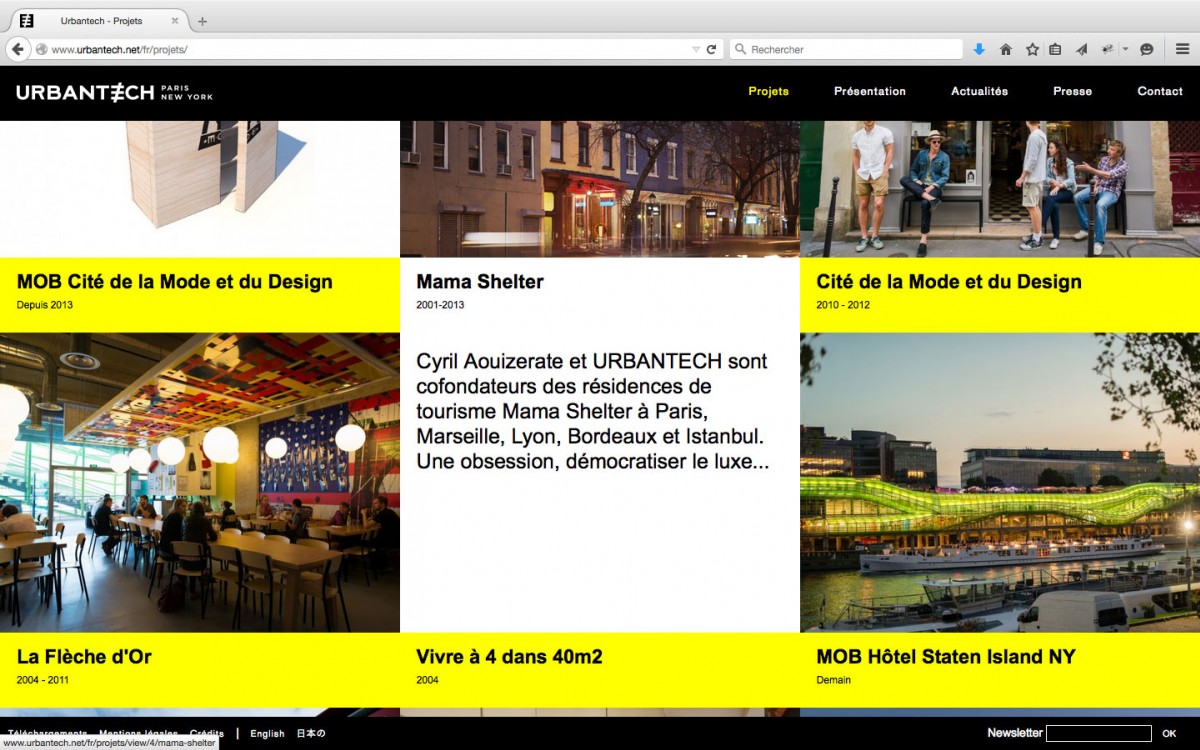Click the 'Demain' label text
The height and width of the screenshot is (750, 1200).
pos(834,680)
